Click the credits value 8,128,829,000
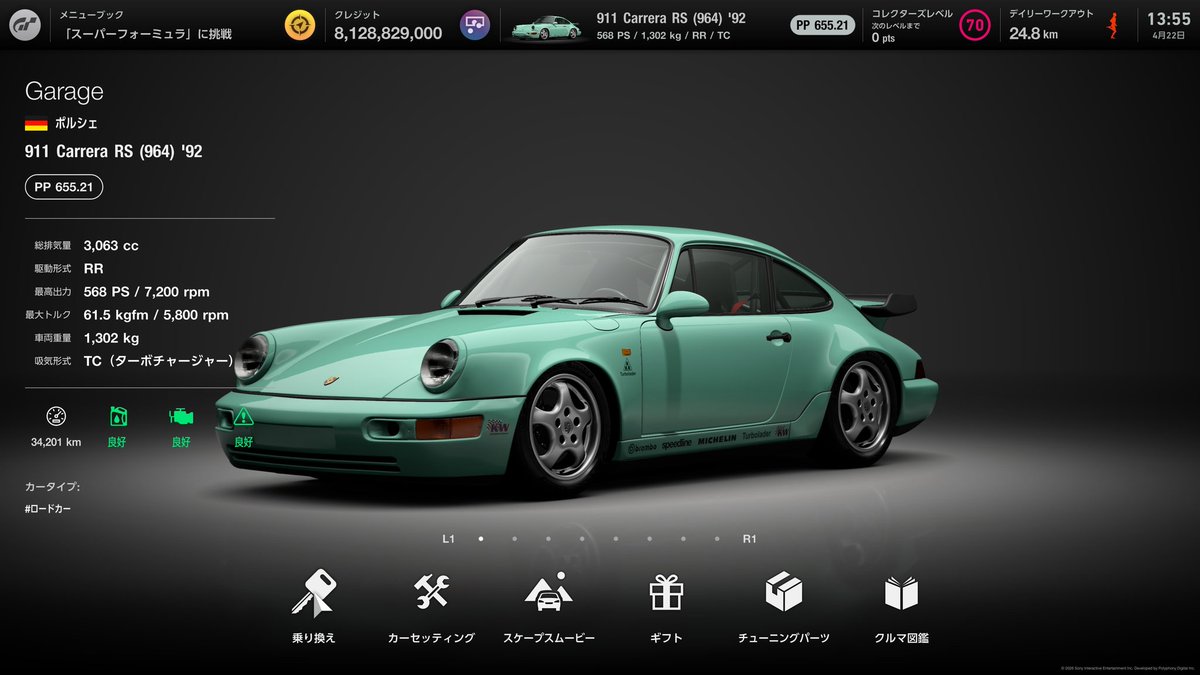The image size is (1200, 675). (x=388, y=33)
